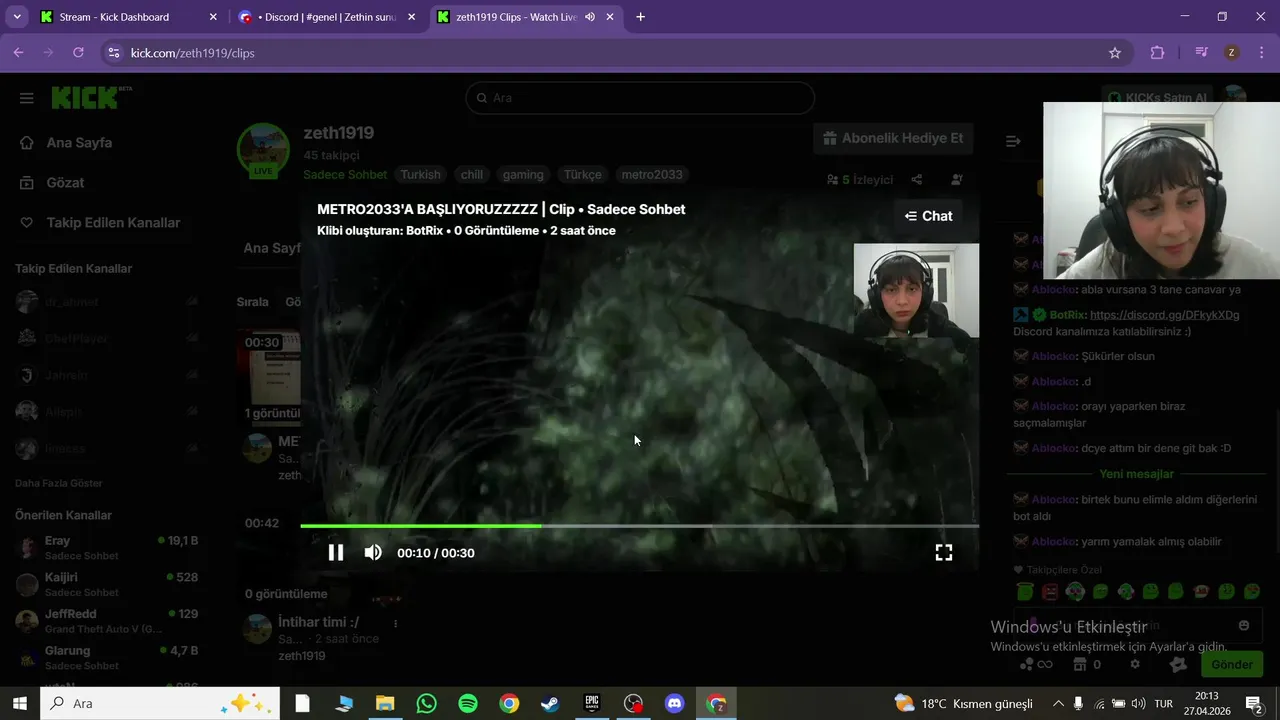The image size is (1280, 720).
Task: Select the zeth1919 Clips browser tab
Action: click(x=516, y=17)
